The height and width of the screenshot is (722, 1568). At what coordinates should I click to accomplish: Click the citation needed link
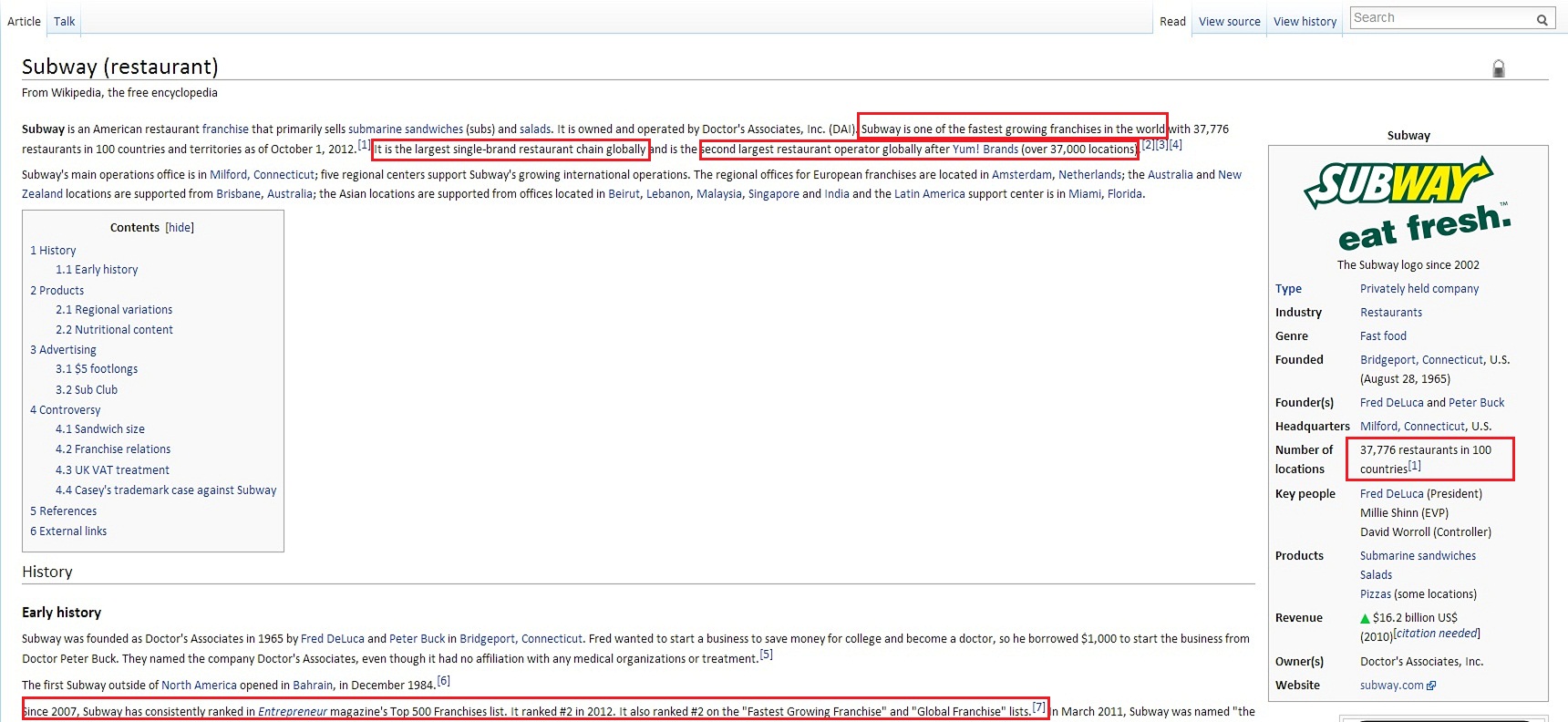(x=1437, y=634)
